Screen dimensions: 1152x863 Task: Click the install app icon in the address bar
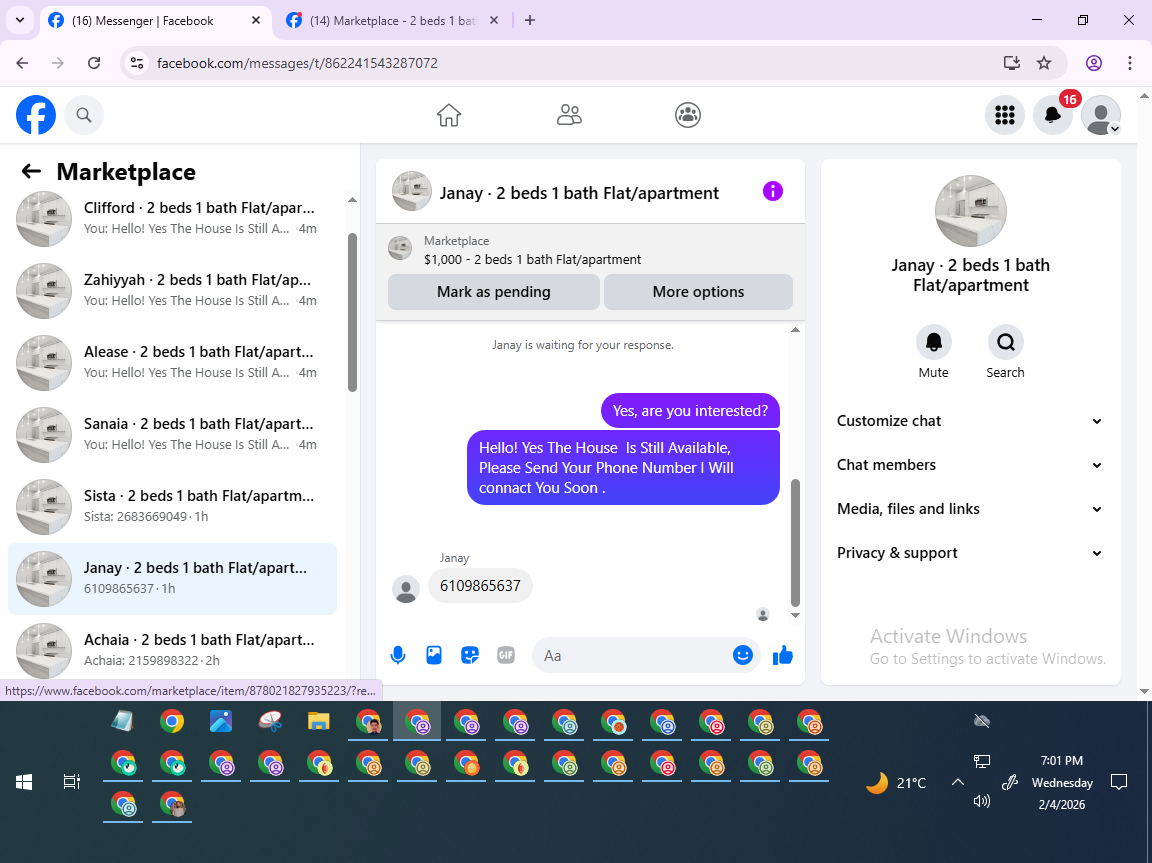1012,63
